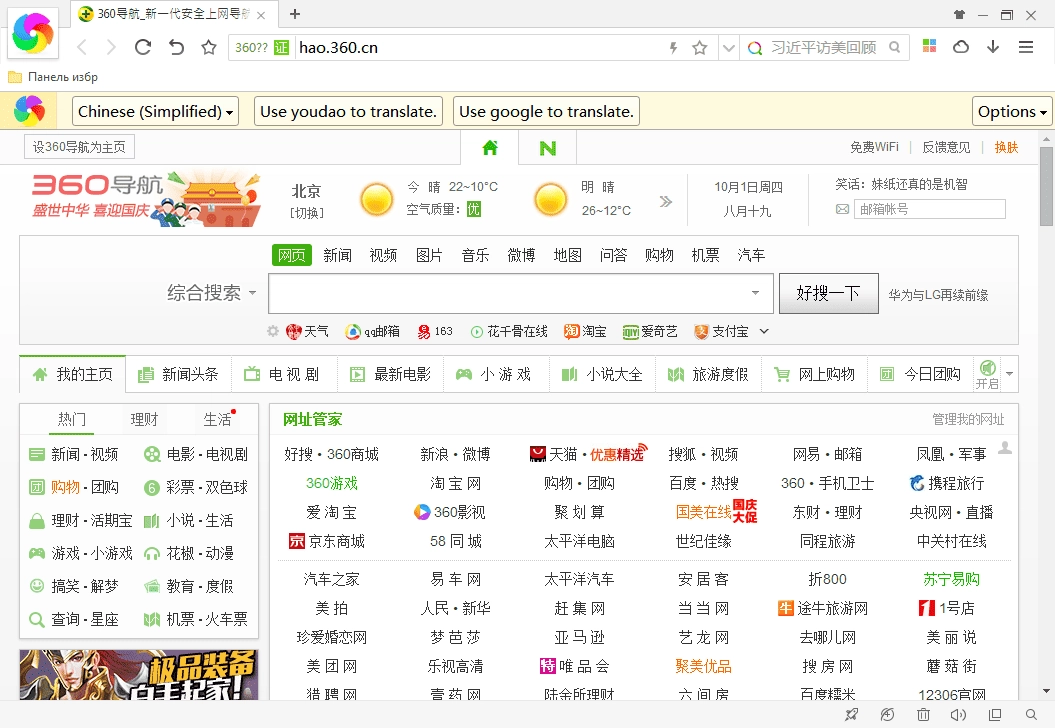The width and height of the screenshot is (1055, 728).
Task: Click the 免费WiFi link
Action: (x=874, y=147)
